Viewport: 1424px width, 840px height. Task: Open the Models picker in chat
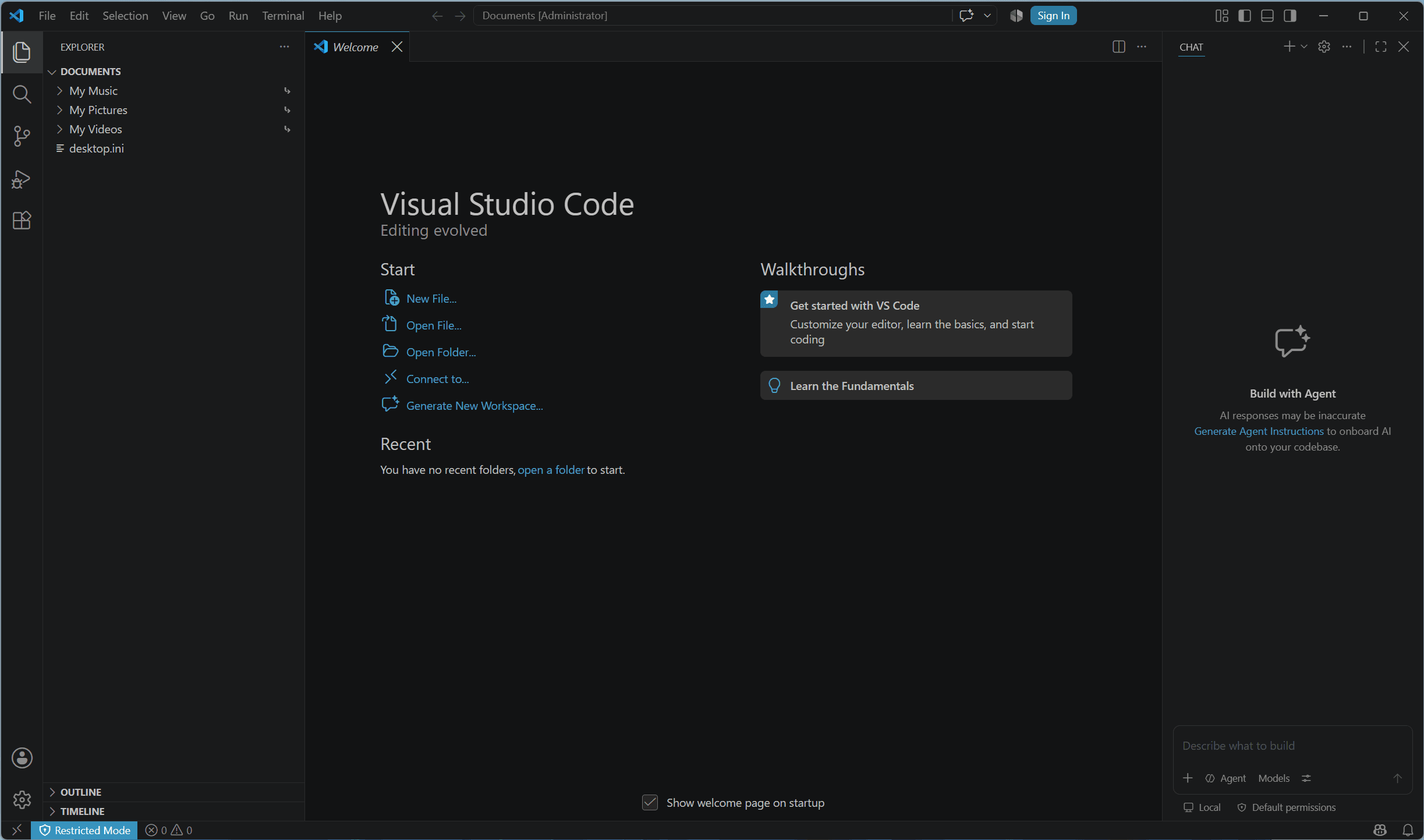coord(1274,778)
